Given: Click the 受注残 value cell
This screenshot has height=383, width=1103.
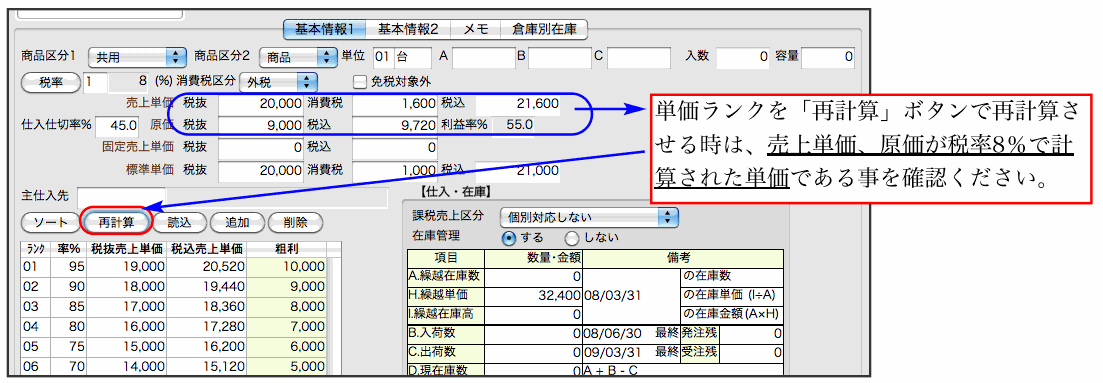Looking at the screenshot, I should (x=752, y=352).
